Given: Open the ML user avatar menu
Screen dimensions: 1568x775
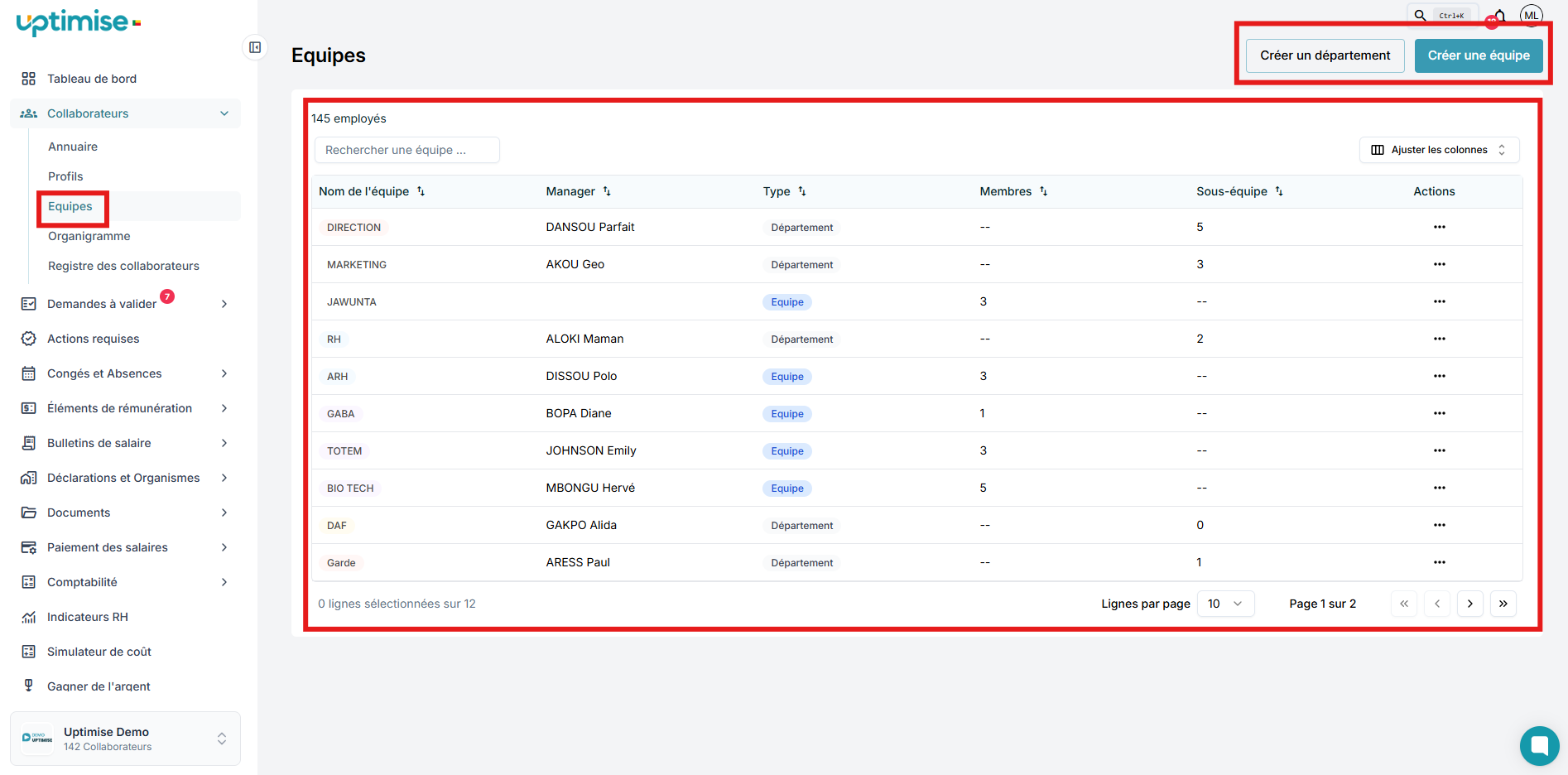Looking at the screenshot, I should point(1532,16).
